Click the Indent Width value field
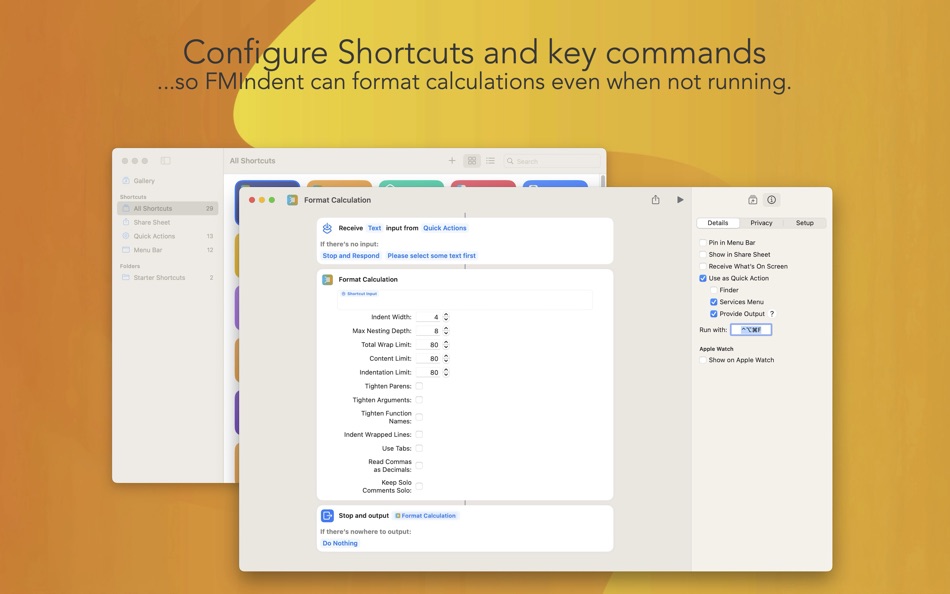The image size is (950, 594). (x=428, y=317)
